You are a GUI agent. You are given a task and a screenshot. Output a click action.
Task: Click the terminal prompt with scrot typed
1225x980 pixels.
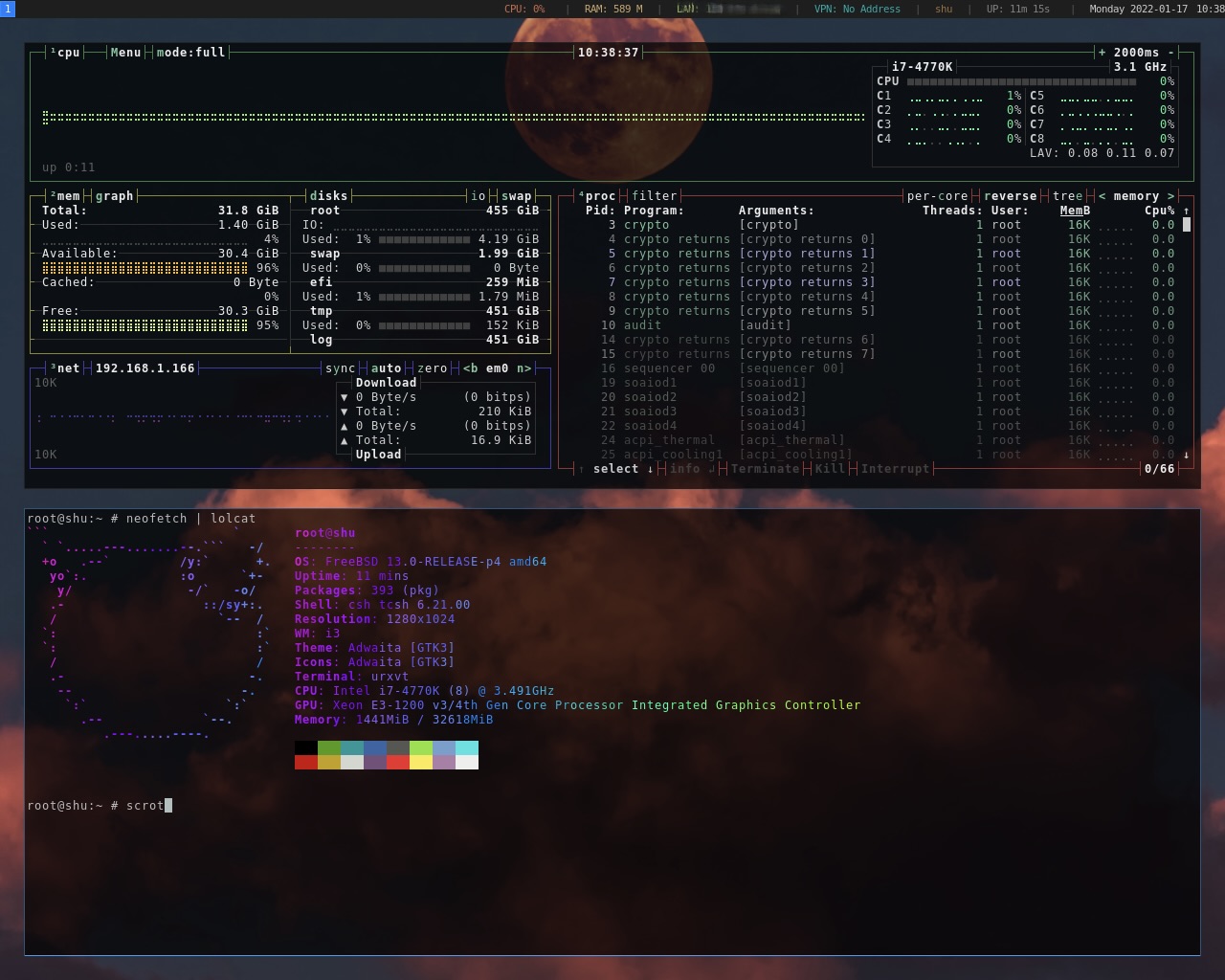100,806
